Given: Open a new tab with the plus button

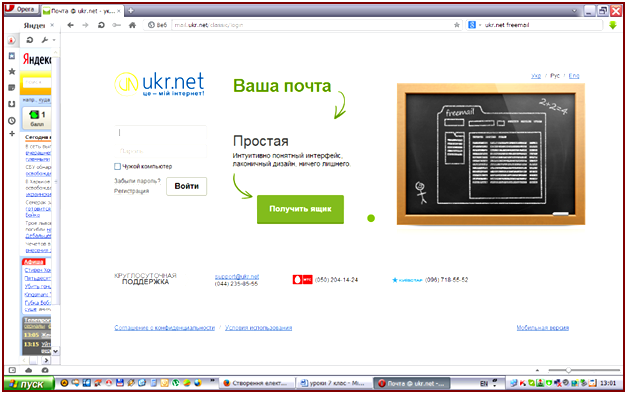Looking at the screenshot, I should pos(131,11).
